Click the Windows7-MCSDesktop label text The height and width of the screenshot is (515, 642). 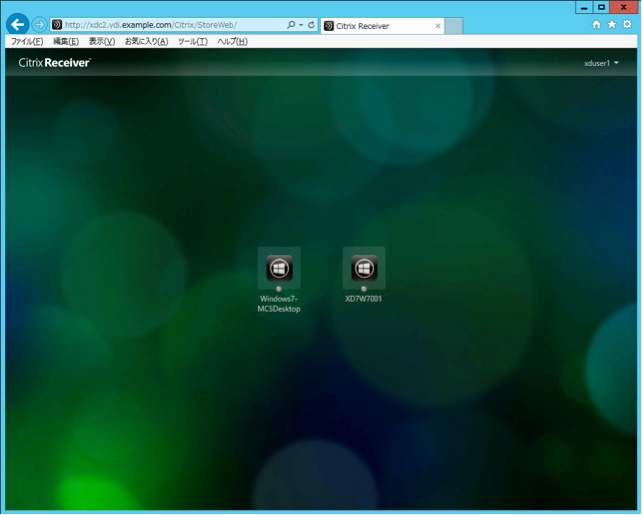click(x=279, y=304)
